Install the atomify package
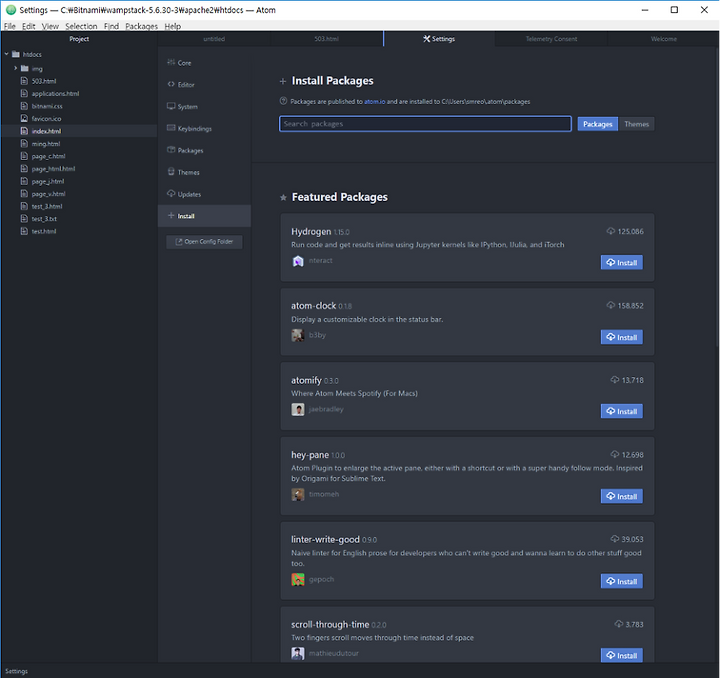 coord(622,411)
